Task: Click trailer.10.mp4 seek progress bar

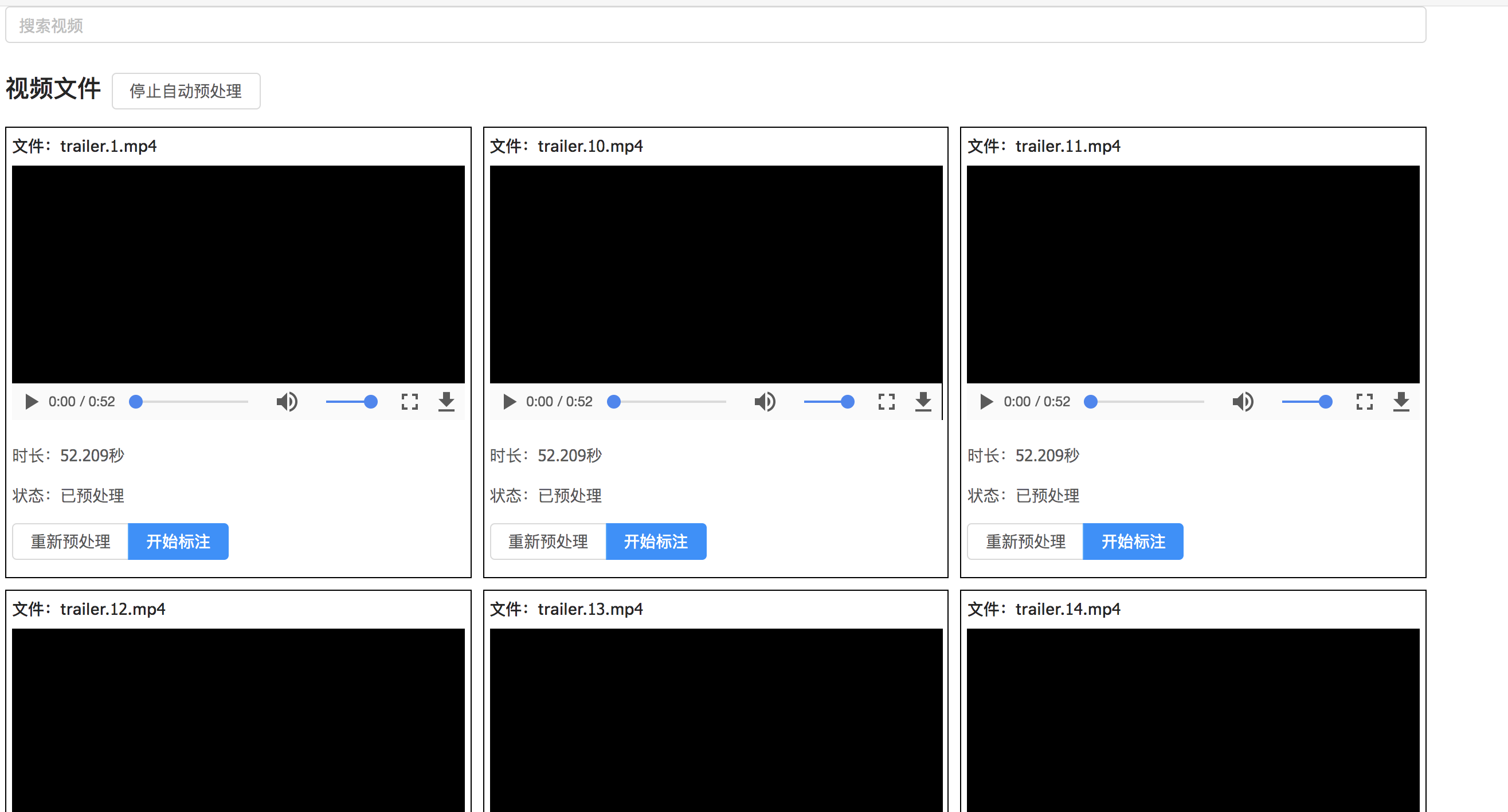Action: click(x=669, y=402)
